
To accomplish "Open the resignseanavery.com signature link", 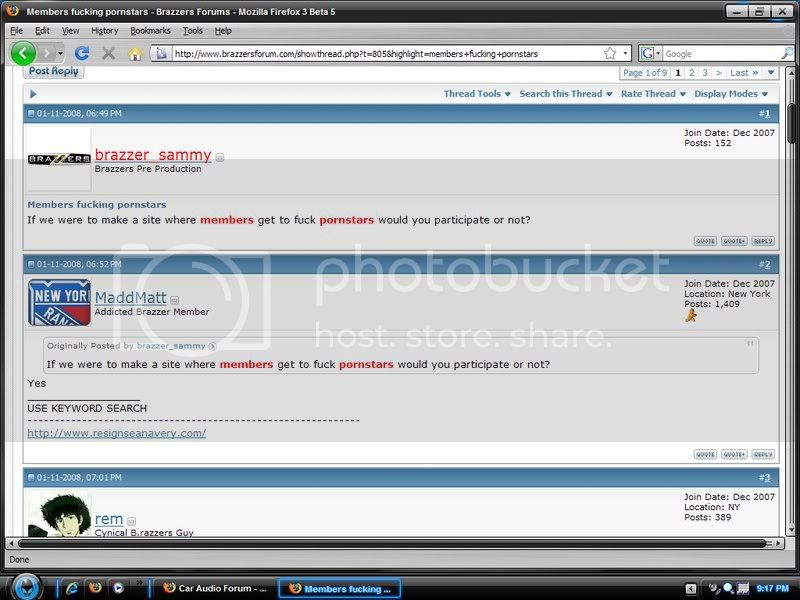I will pos(116,433).
